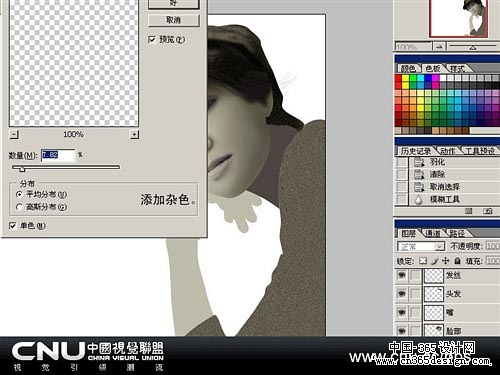Toggle lock image pixels brush icon
The width and height of the screenshot is (500, 375).
coord(434,261)
